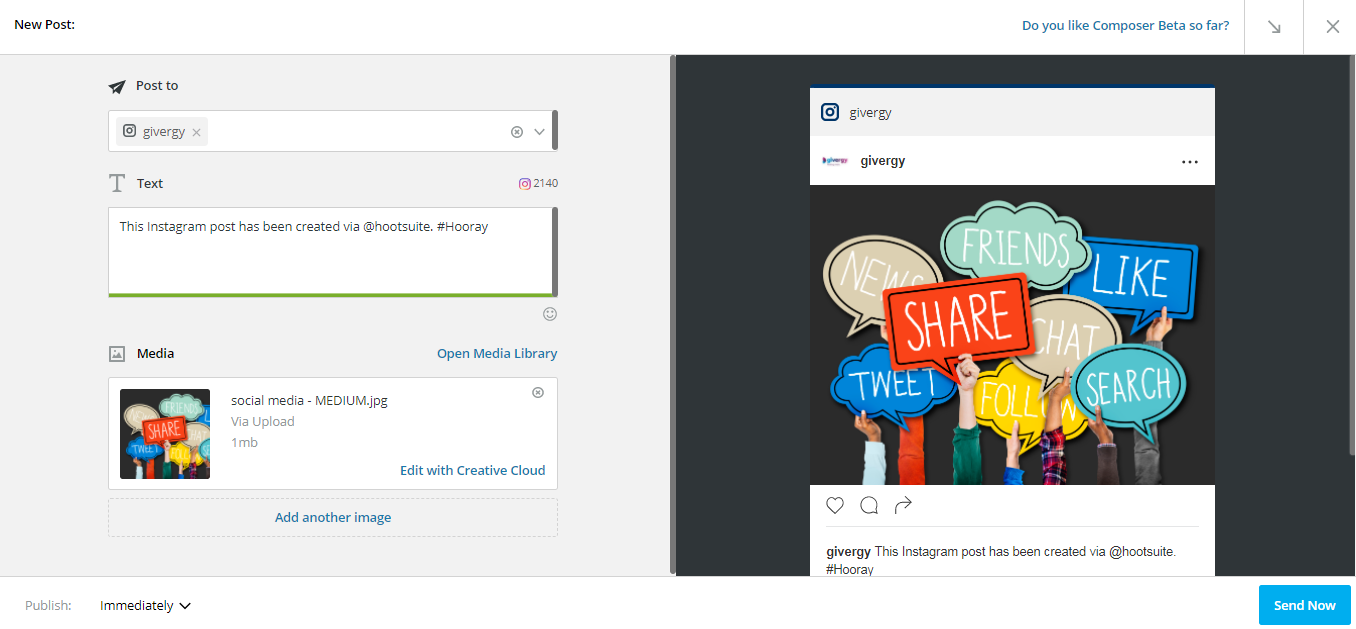Open the three-dot menu in preview

[x=1189, y=162]
